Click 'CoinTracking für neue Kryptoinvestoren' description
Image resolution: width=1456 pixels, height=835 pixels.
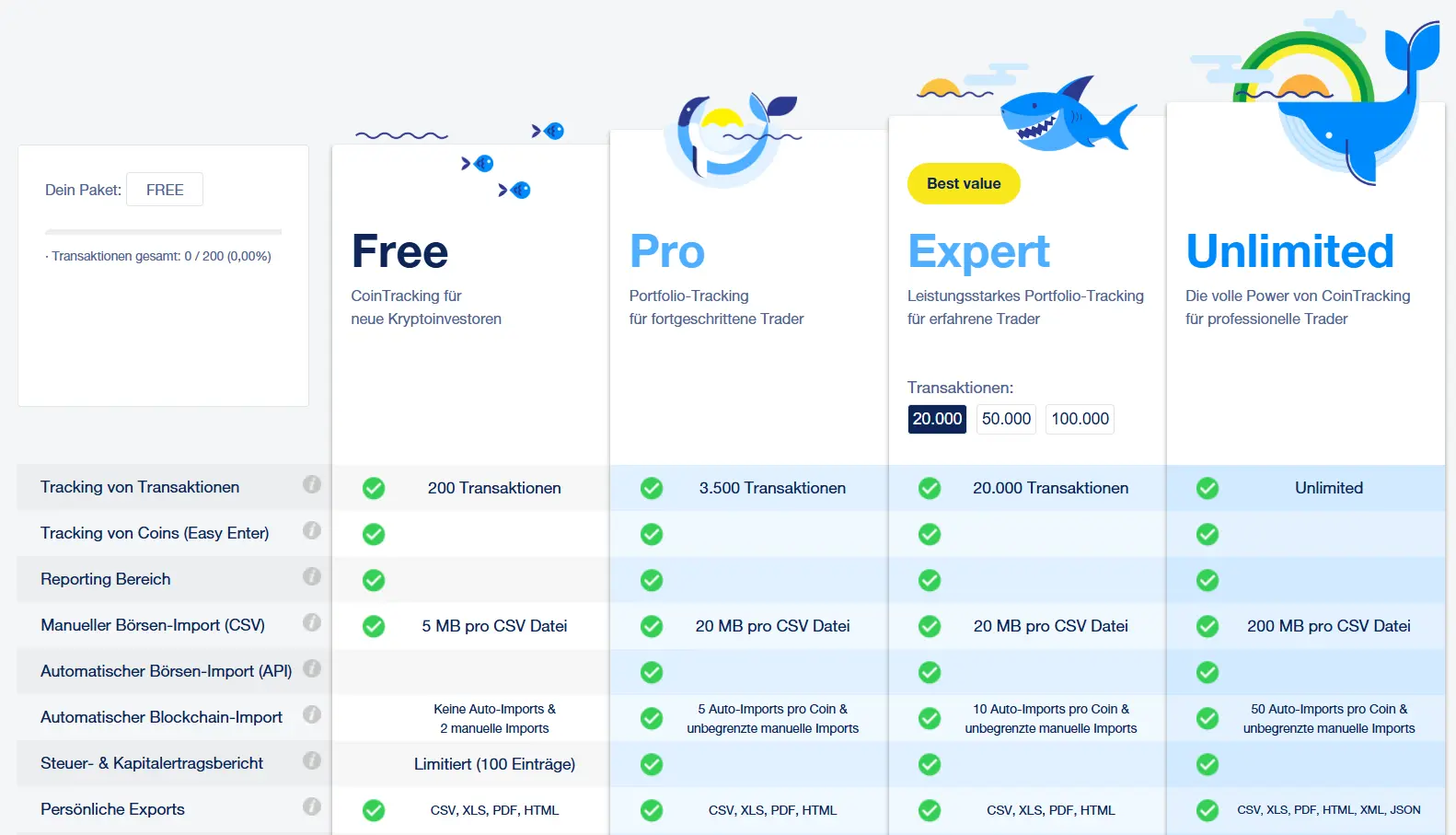(426, 307)
